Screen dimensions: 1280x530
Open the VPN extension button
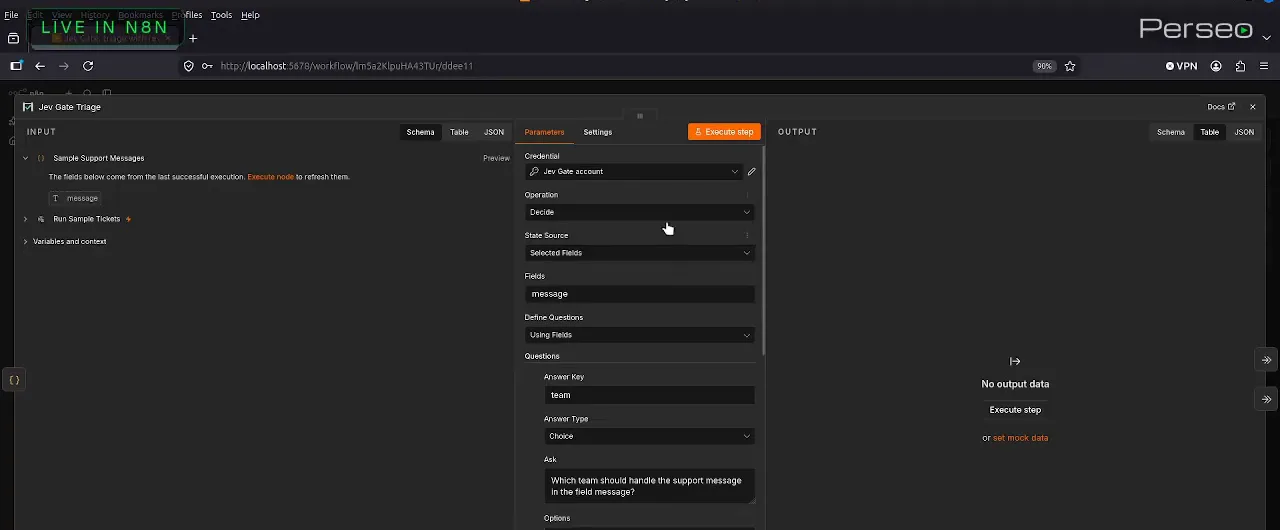point(1181,66)
